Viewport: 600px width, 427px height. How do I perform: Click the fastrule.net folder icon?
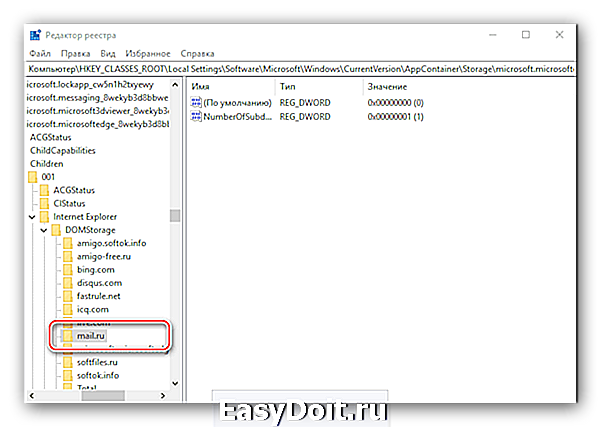coord(68,296)
